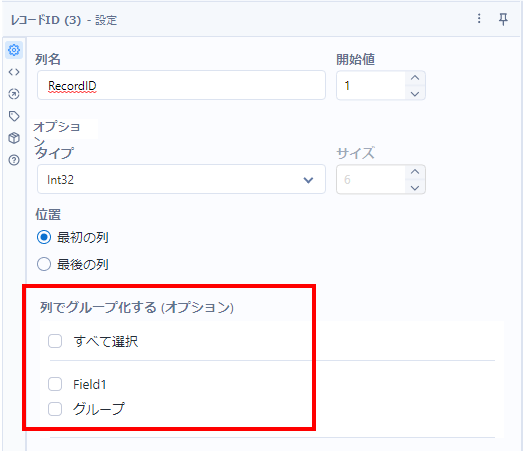Choose the 最後の列 radio option
Image resolution: width=523 pixels, height=451 pixels.
tap(44, 265)
